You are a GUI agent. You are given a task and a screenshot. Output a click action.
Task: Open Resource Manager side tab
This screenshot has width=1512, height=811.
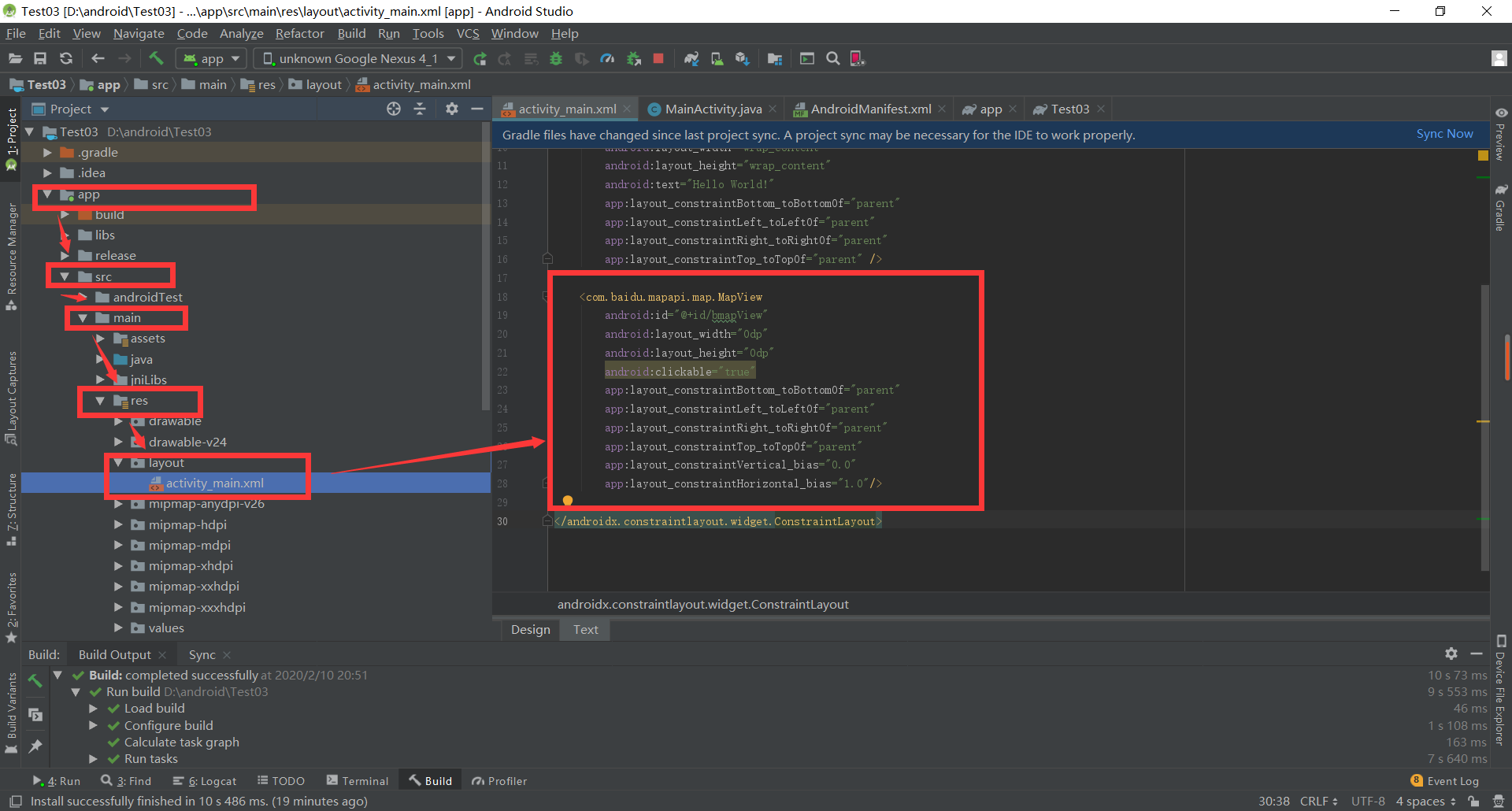pos(11,257)
